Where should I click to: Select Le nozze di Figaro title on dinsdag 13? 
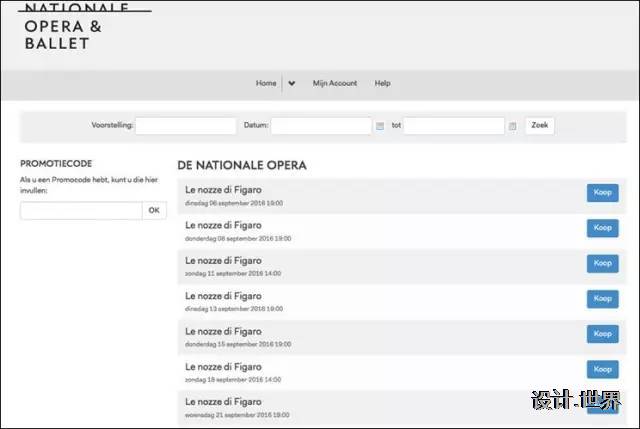[223, 296]
